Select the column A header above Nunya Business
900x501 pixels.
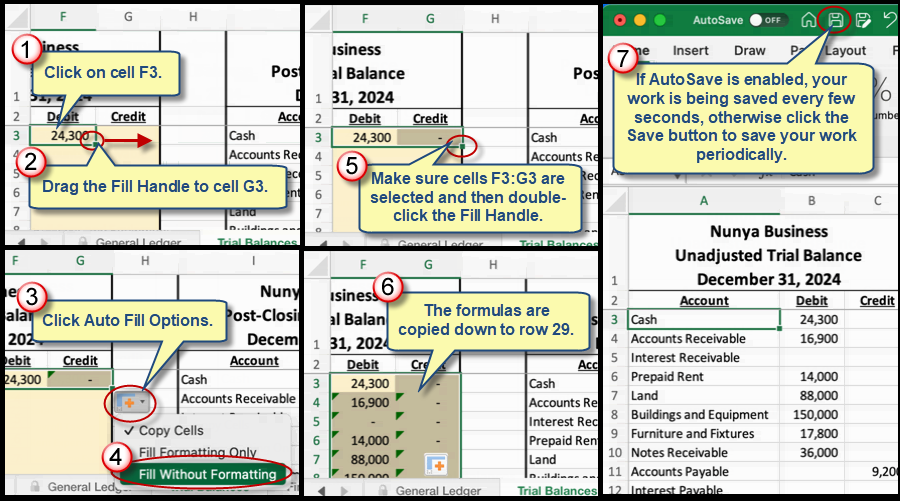pyautogui.click(x=704, y=201)
